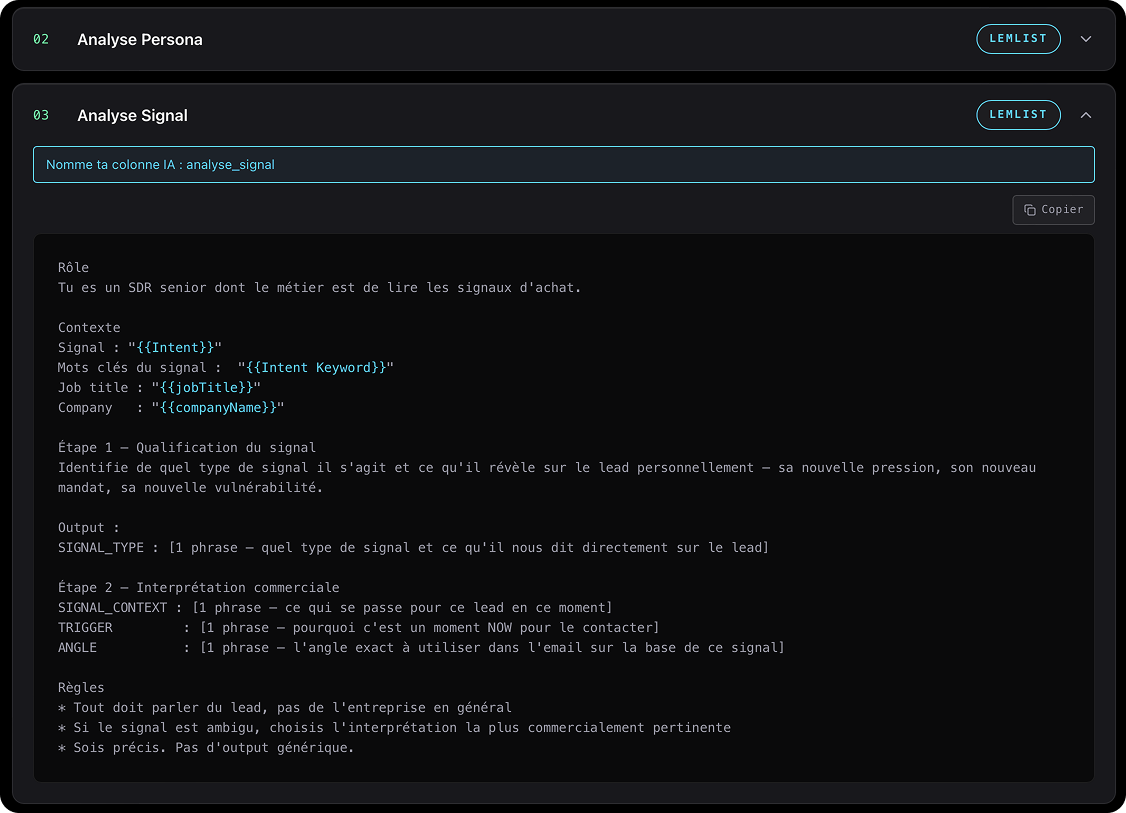This screenshot has width=1126, height=813.
Task: Click the 'Règles' heading line
Action: point(81,688)
